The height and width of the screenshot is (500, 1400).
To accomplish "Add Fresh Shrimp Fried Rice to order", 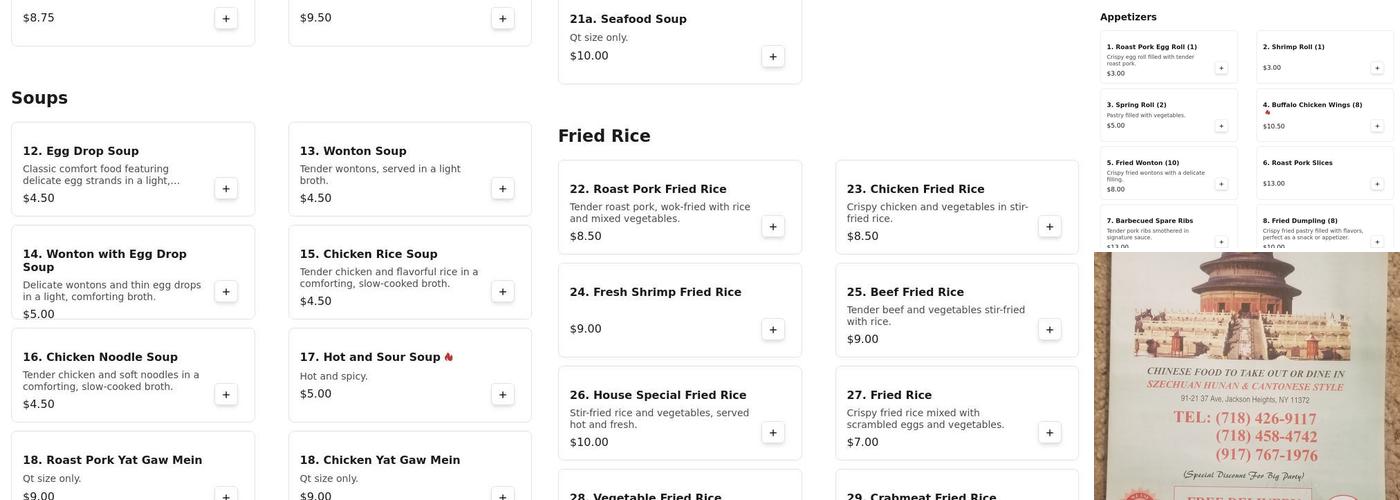I will click(773, 330).
